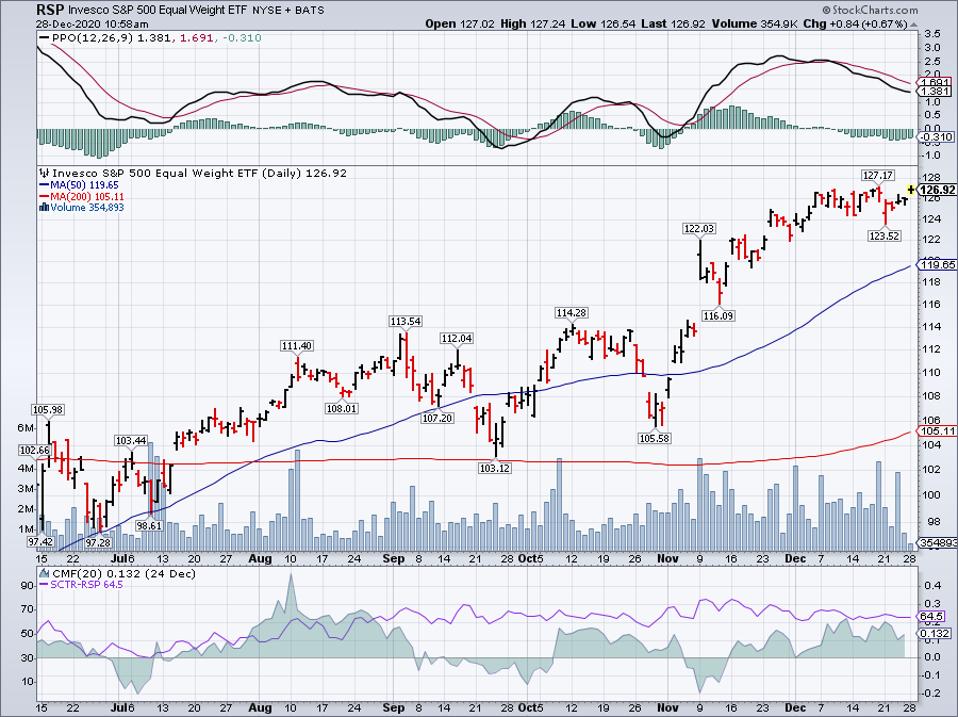The width and height of the screenshot is (958, 717).
Task: Click the 107.20 price label
Action: 437,418
